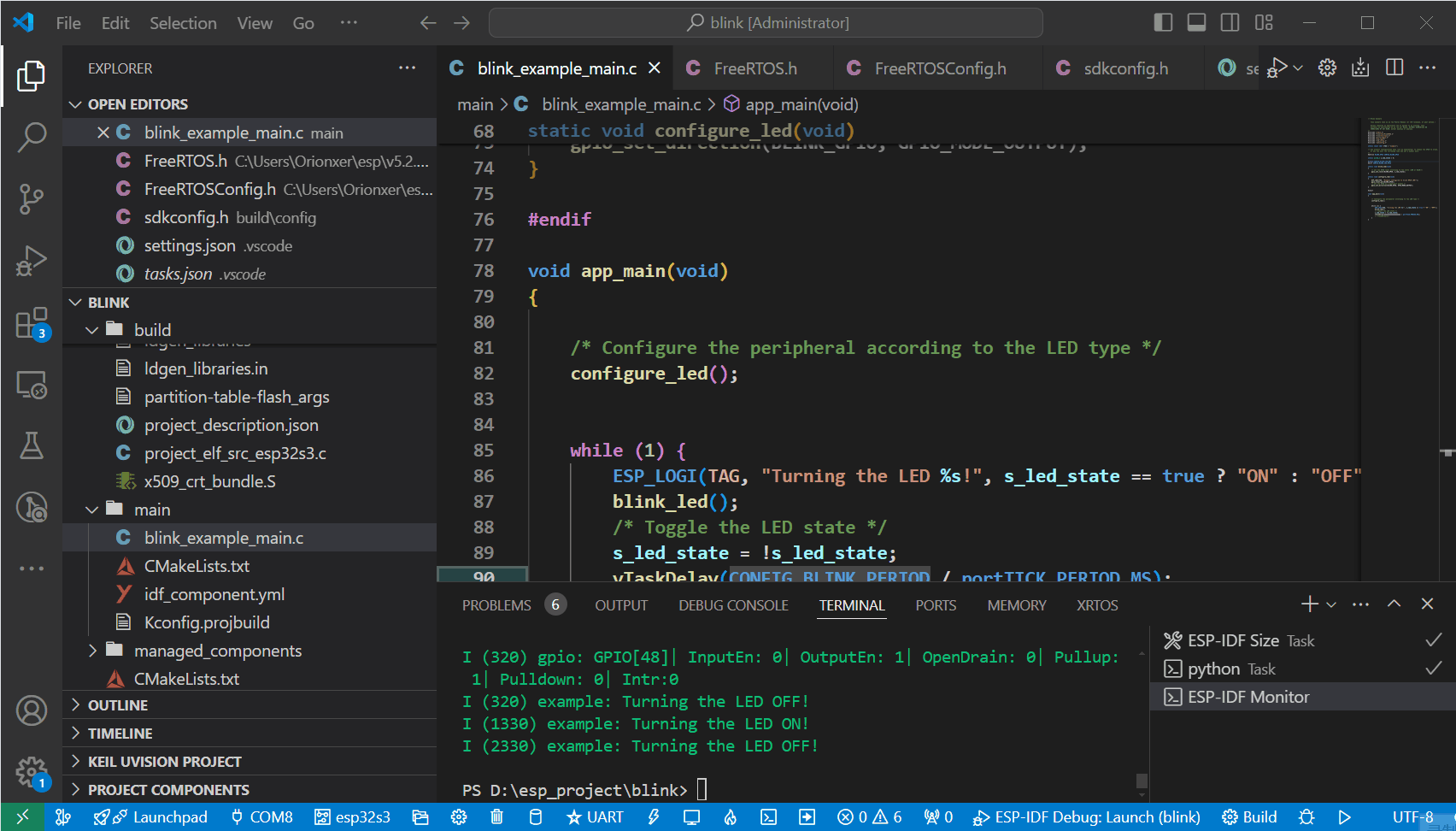1456x831 pixels.
Task: Click the remote window indicator in status bar
Action: click(x=22, y=817)
